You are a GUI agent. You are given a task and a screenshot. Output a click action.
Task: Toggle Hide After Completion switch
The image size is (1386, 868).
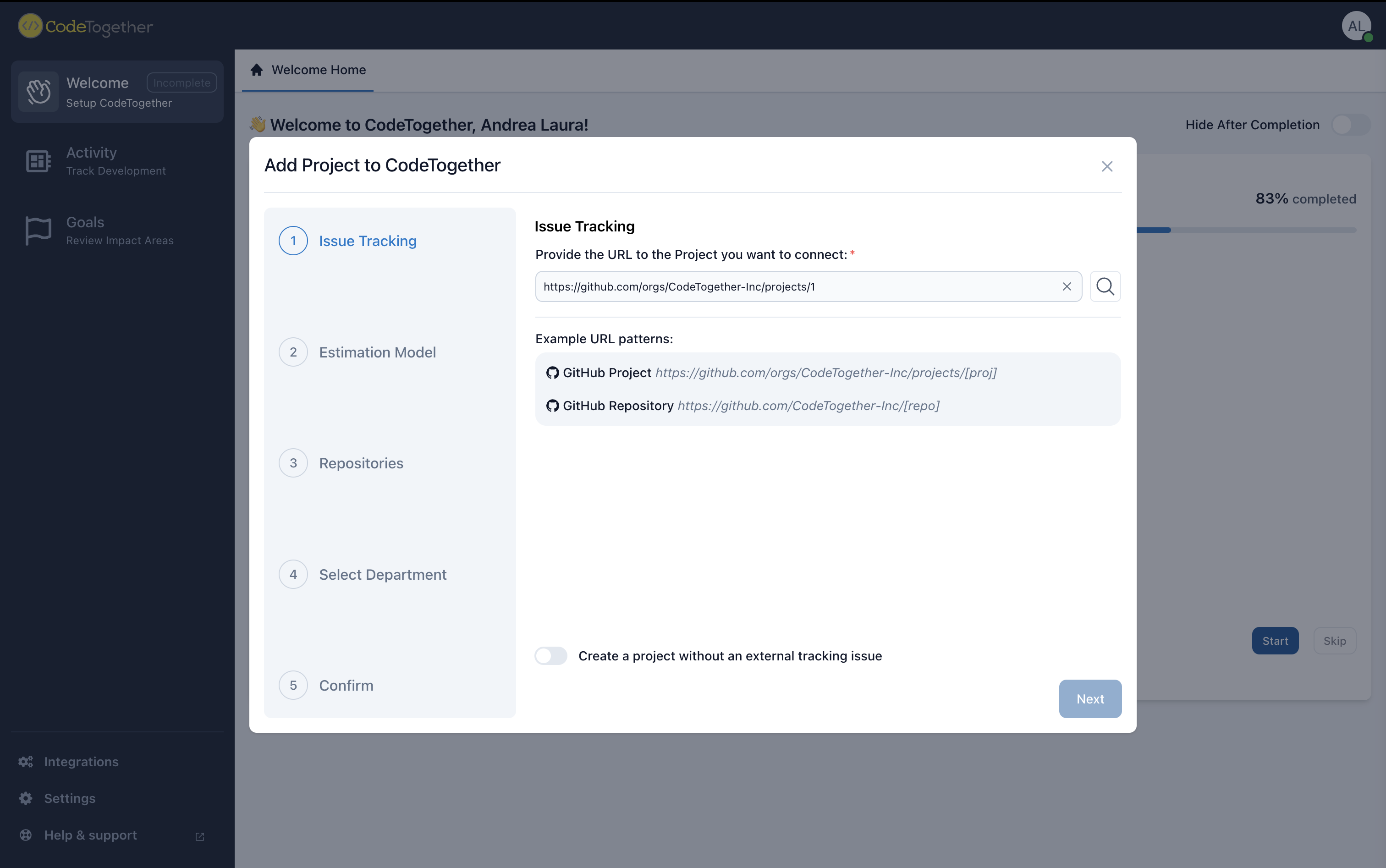(1351, 125)
